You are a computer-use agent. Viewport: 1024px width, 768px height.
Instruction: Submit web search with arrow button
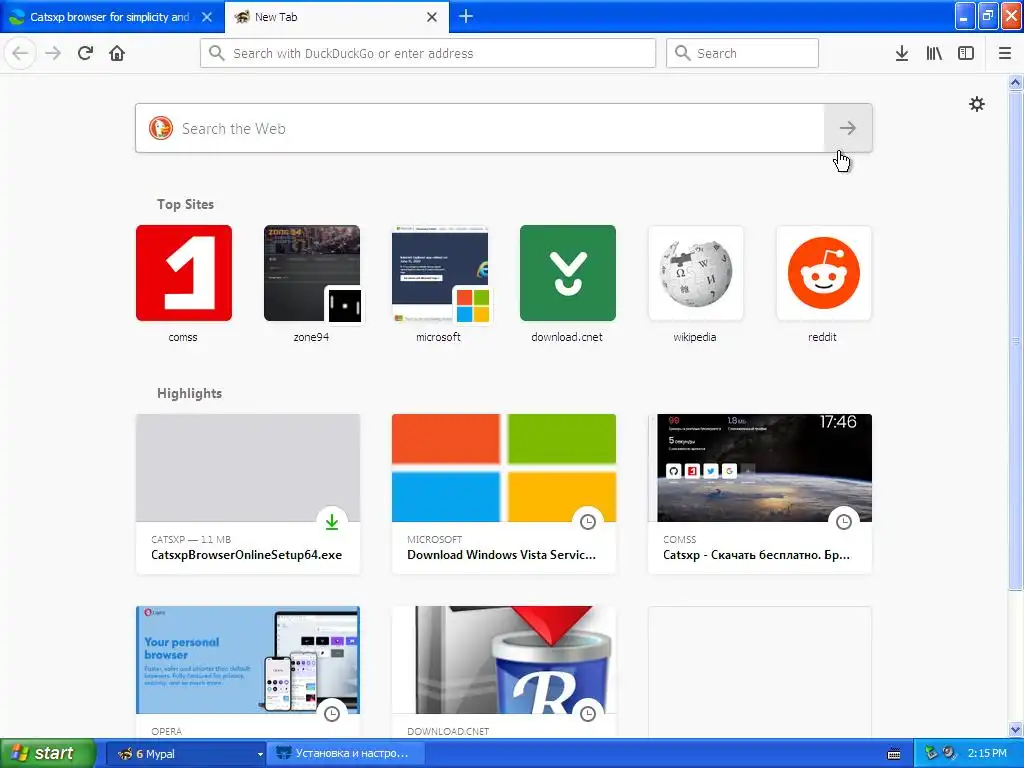[848, 128]
